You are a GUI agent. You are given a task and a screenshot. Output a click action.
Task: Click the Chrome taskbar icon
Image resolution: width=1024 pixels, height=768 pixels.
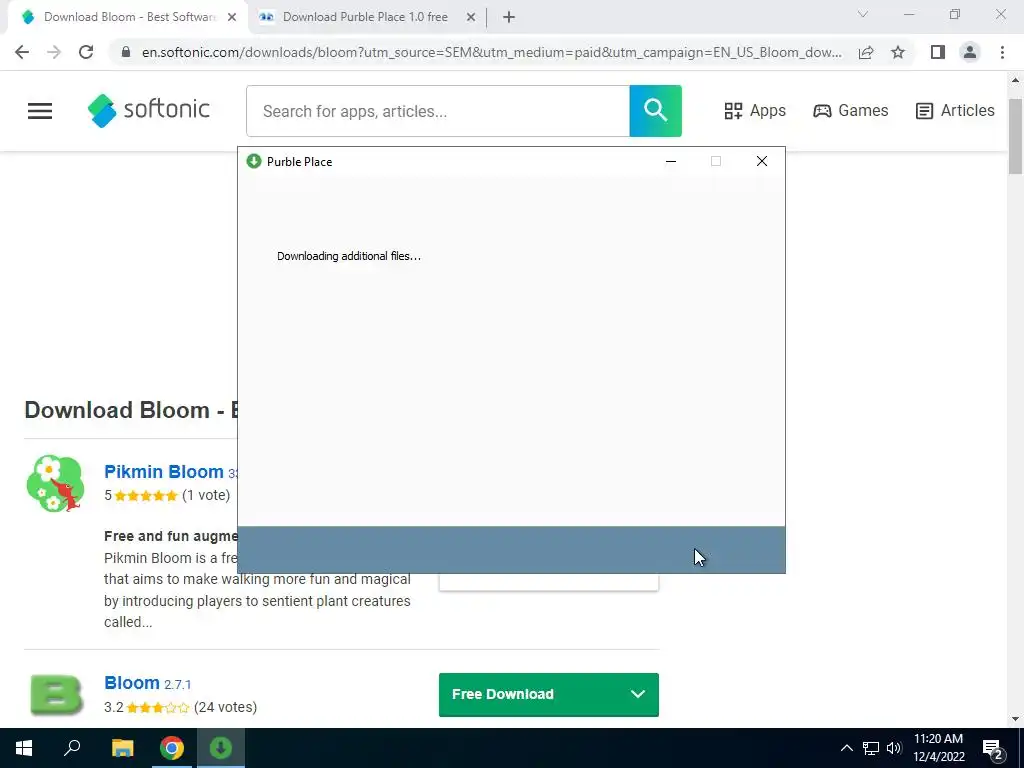[x=172, y=748]
